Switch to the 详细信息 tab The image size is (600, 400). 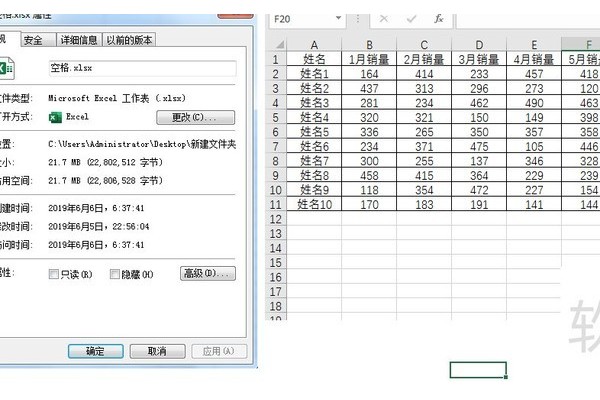pyautogui.click(x=79, y=40)
